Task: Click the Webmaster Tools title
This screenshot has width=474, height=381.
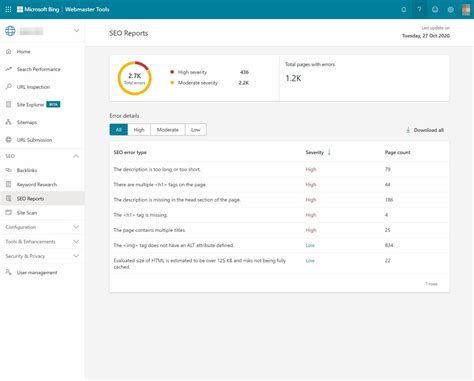Action: [87, 9]
